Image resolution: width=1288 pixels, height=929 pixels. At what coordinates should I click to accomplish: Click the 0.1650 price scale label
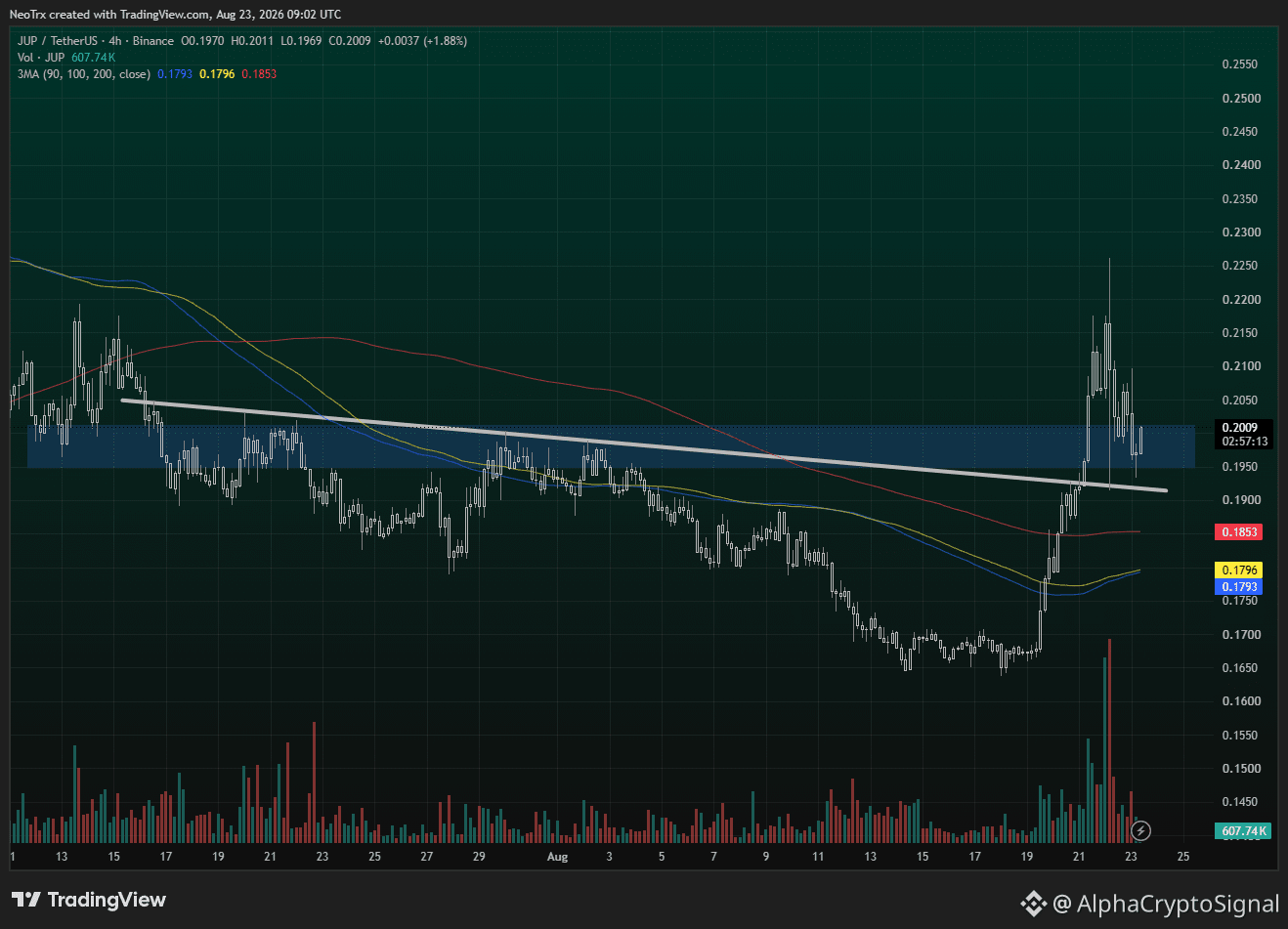click(1240, 668)
